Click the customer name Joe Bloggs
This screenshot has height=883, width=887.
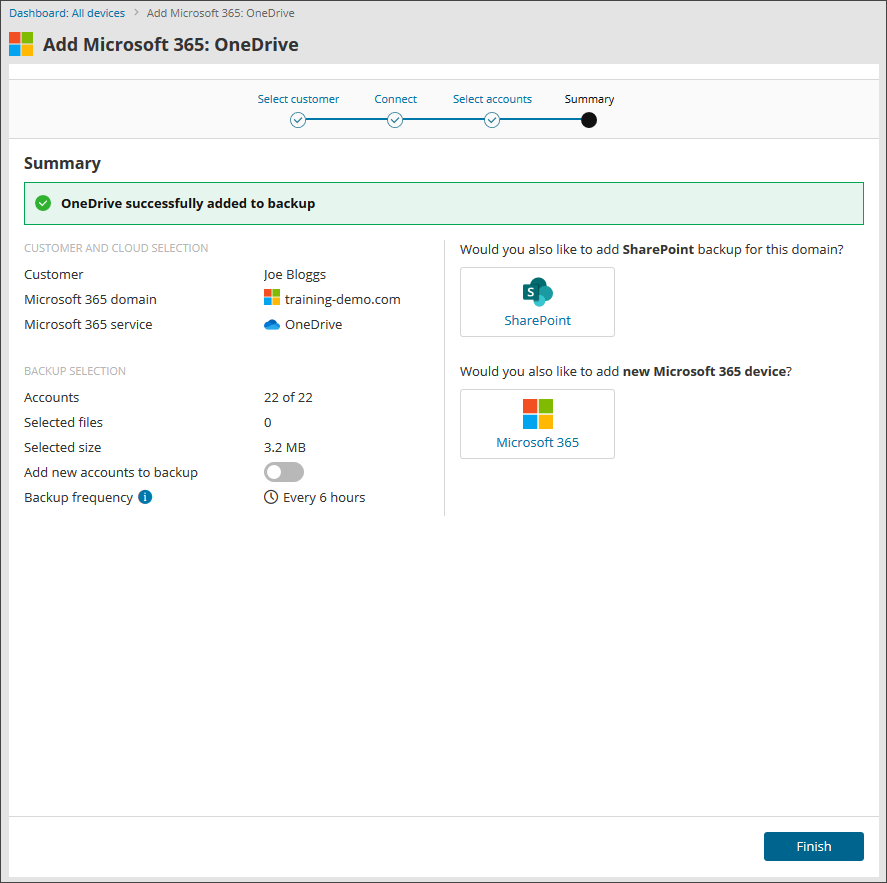(x=295, y=274)
